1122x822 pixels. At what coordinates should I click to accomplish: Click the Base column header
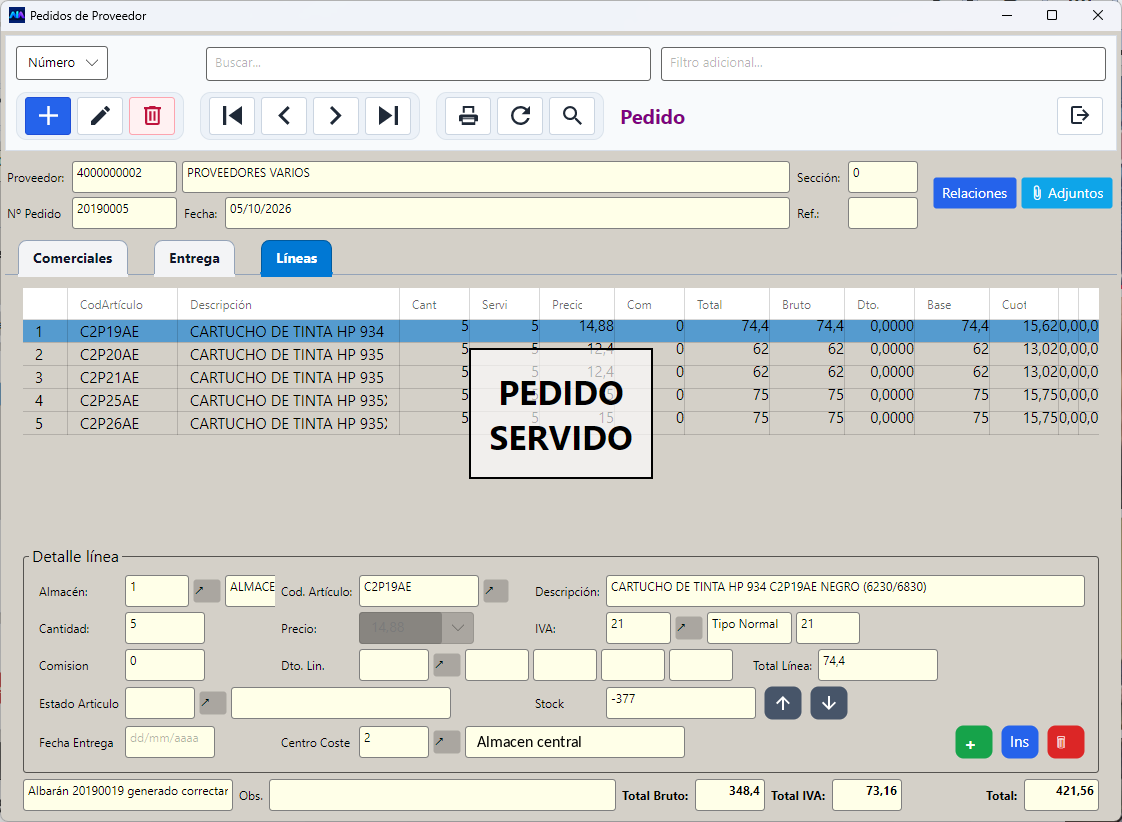point(952,305)
